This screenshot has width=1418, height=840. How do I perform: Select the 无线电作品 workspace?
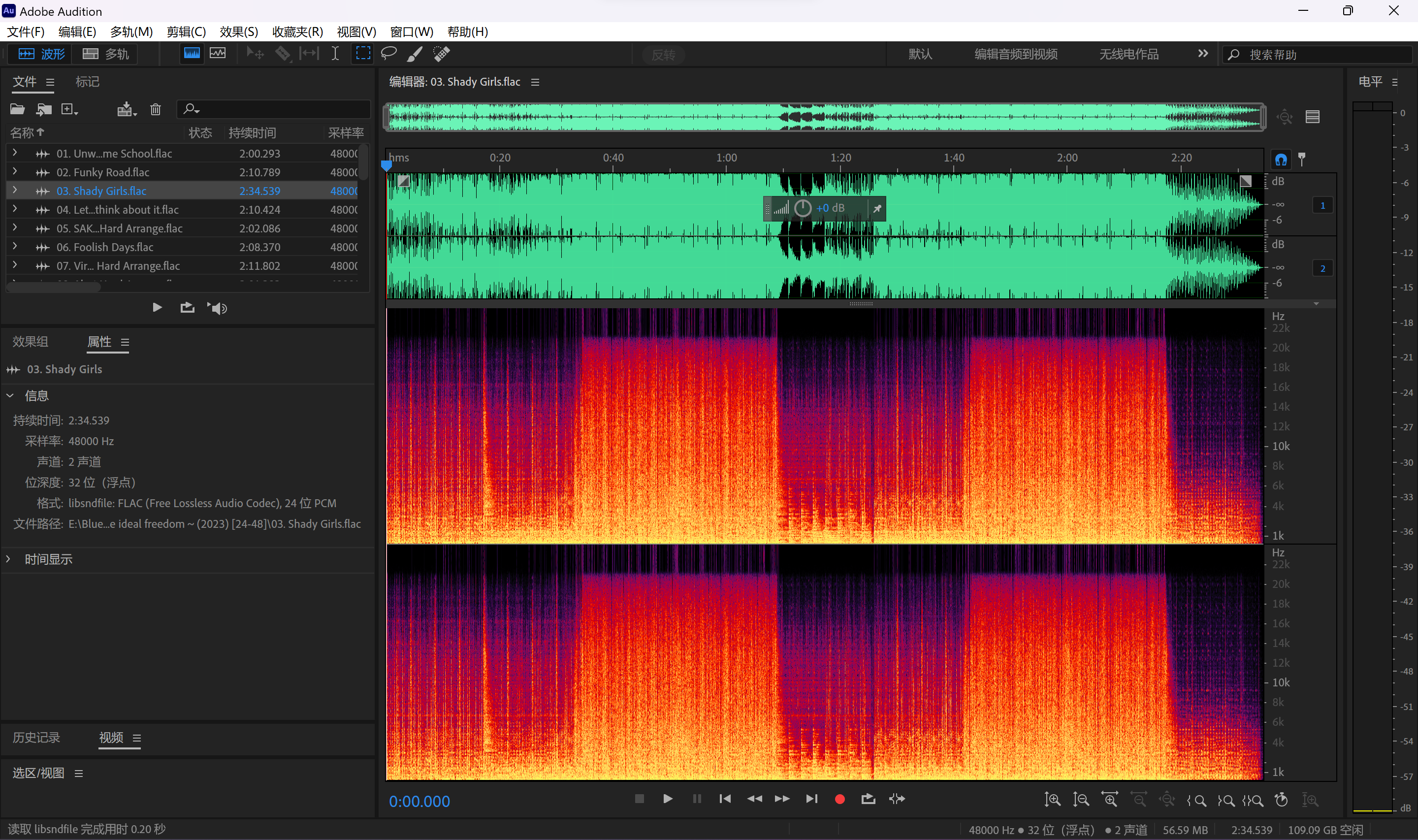click(1128, 54)
